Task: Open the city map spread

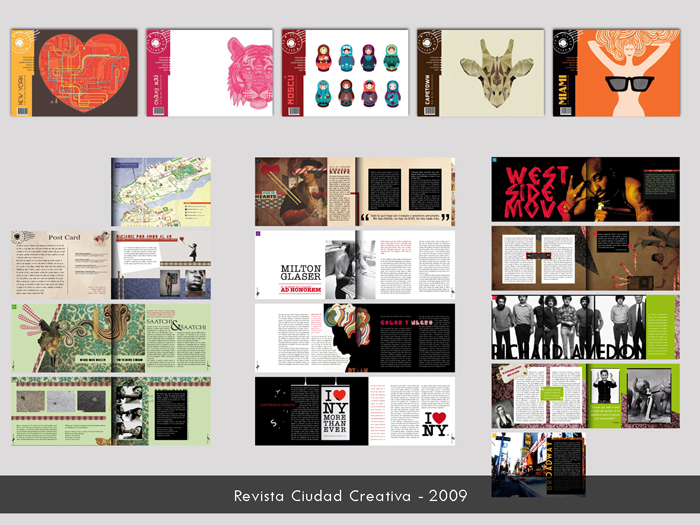Action: pyautogui.click(x=161, y=191)
